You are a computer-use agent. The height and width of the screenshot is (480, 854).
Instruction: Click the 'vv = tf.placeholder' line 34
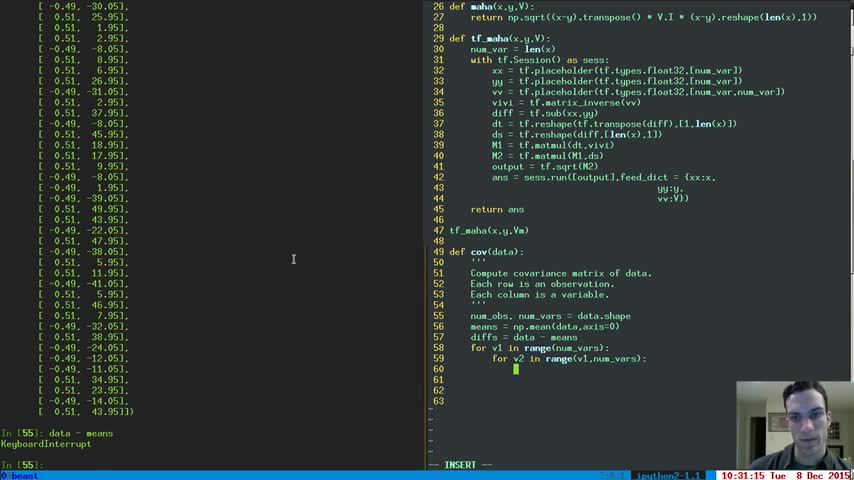(x=638, y=92)
